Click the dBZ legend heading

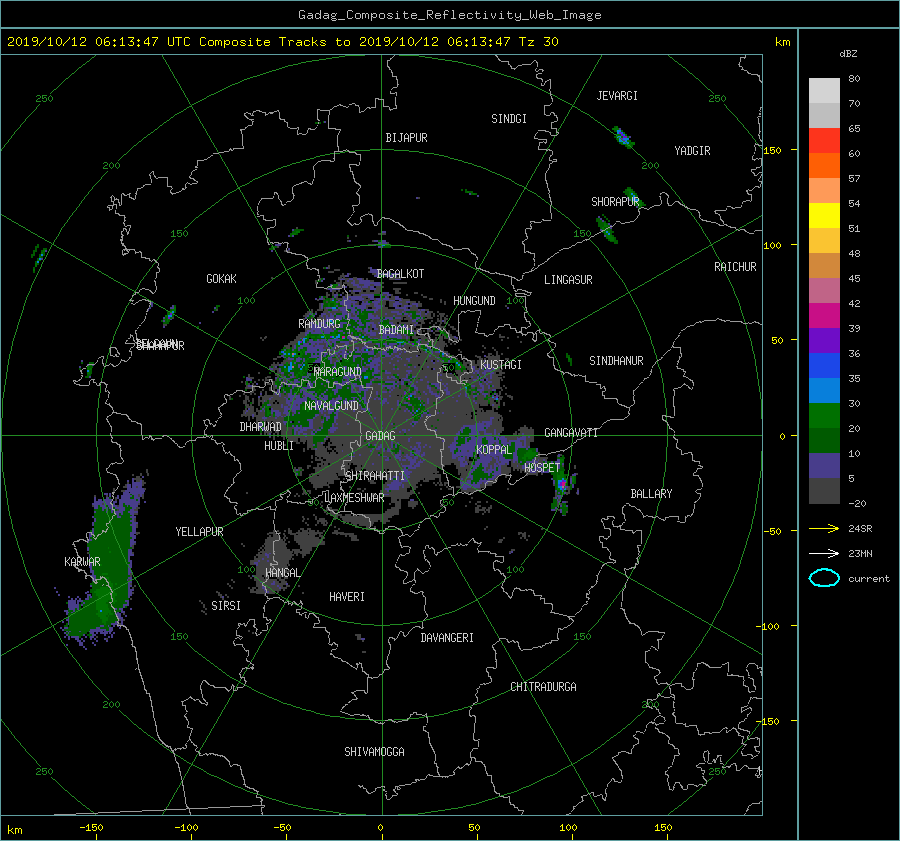[848, 54]
